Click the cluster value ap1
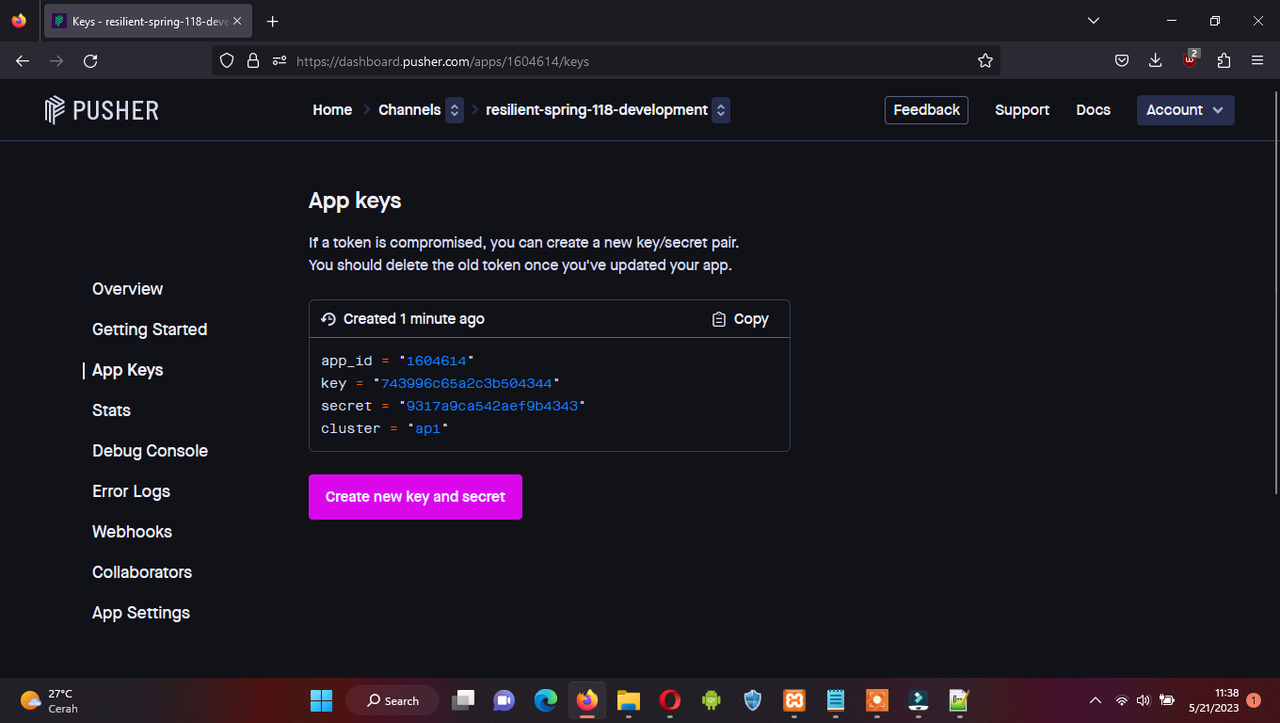Viewport: 1280px width, 723px height. (428, 428)
